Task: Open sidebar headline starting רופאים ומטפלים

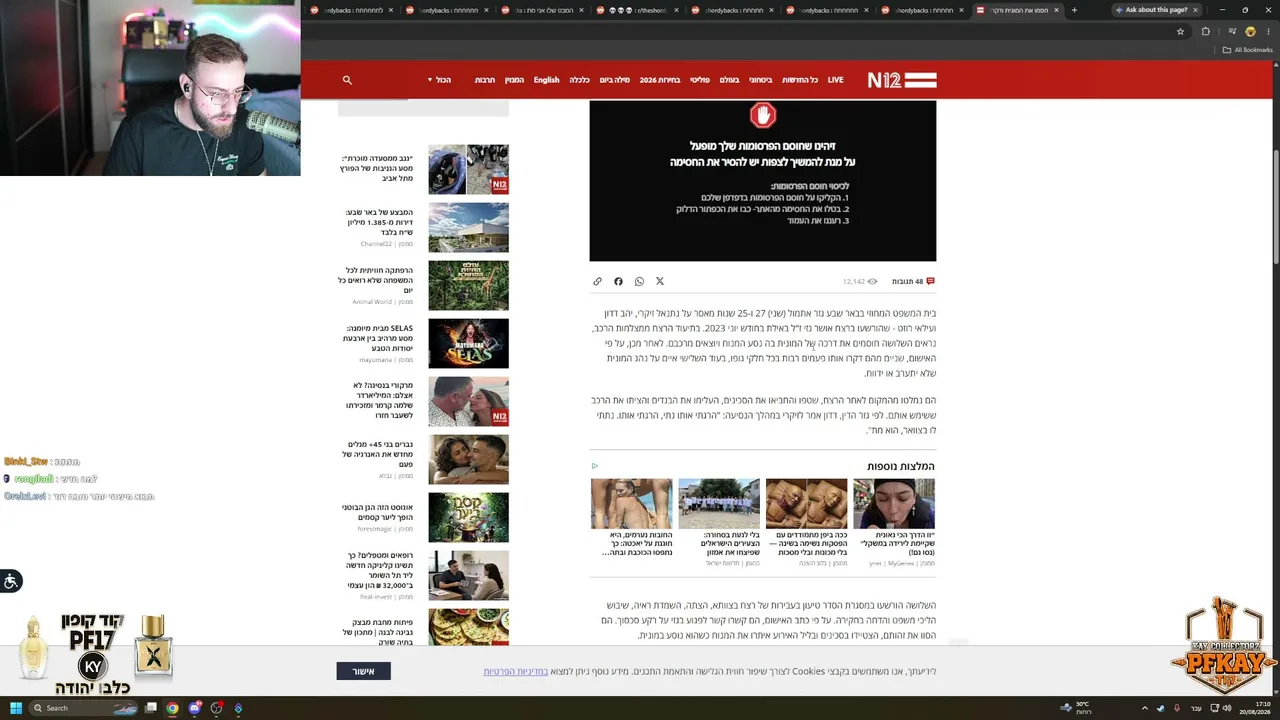Action: pyautogui.click(x=379, y=570)
